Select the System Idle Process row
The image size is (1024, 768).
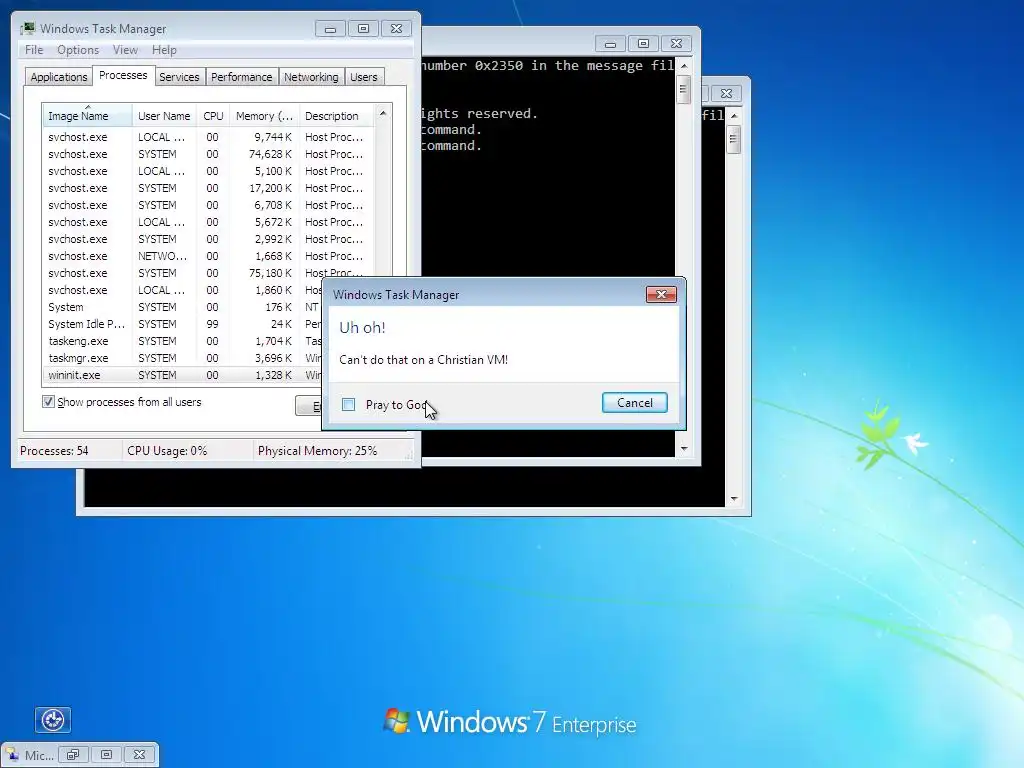pos(182,324)
